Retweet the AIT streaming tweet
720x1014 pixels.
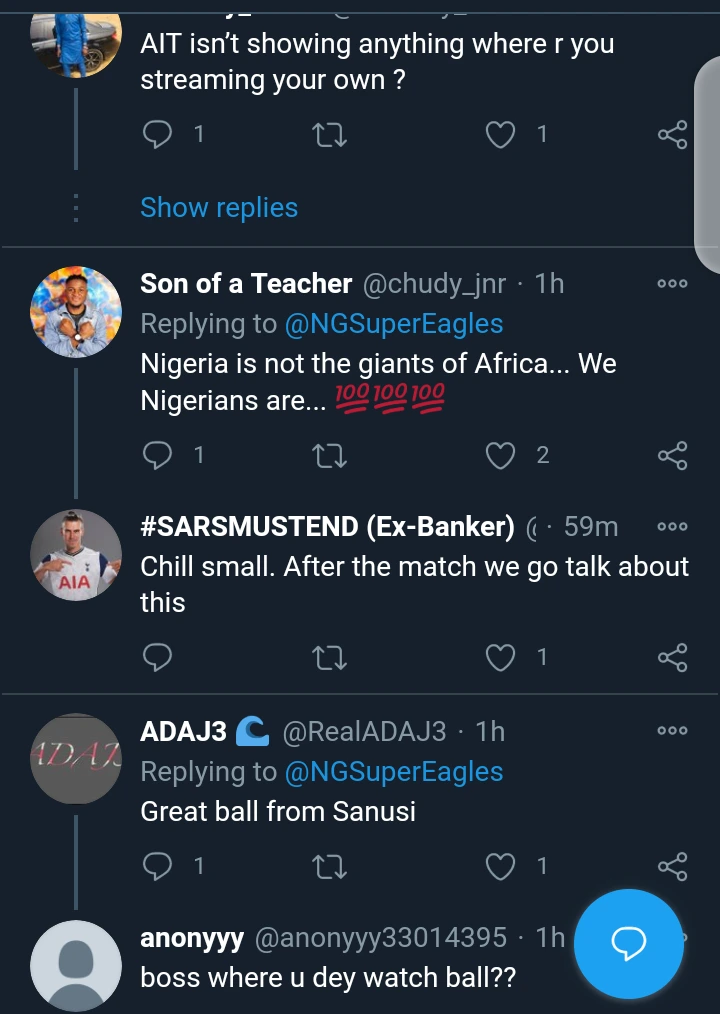pos(329,134)
